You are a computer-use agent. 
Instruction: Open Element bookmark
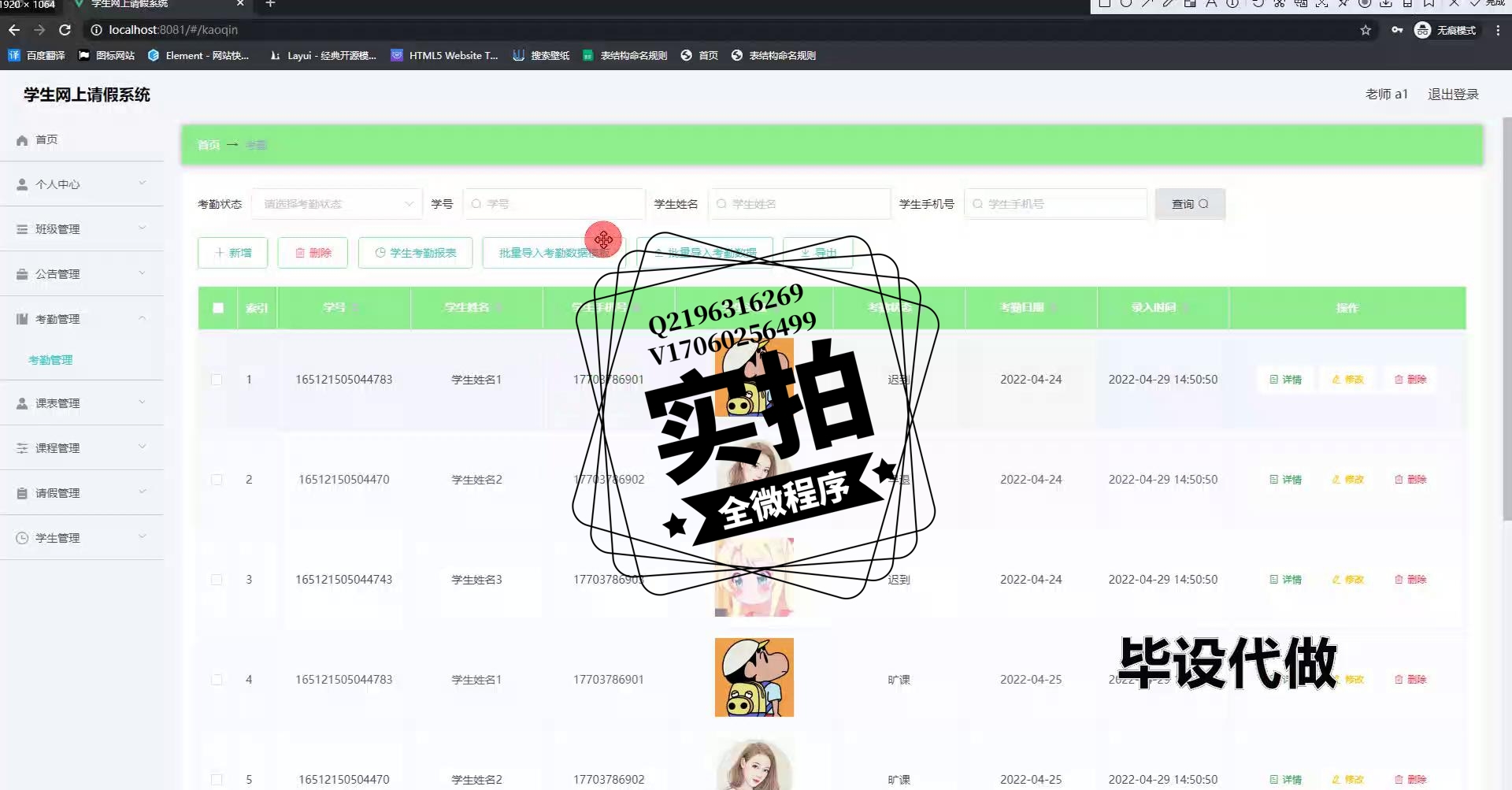pyautogui.click(x=198, y=55)
